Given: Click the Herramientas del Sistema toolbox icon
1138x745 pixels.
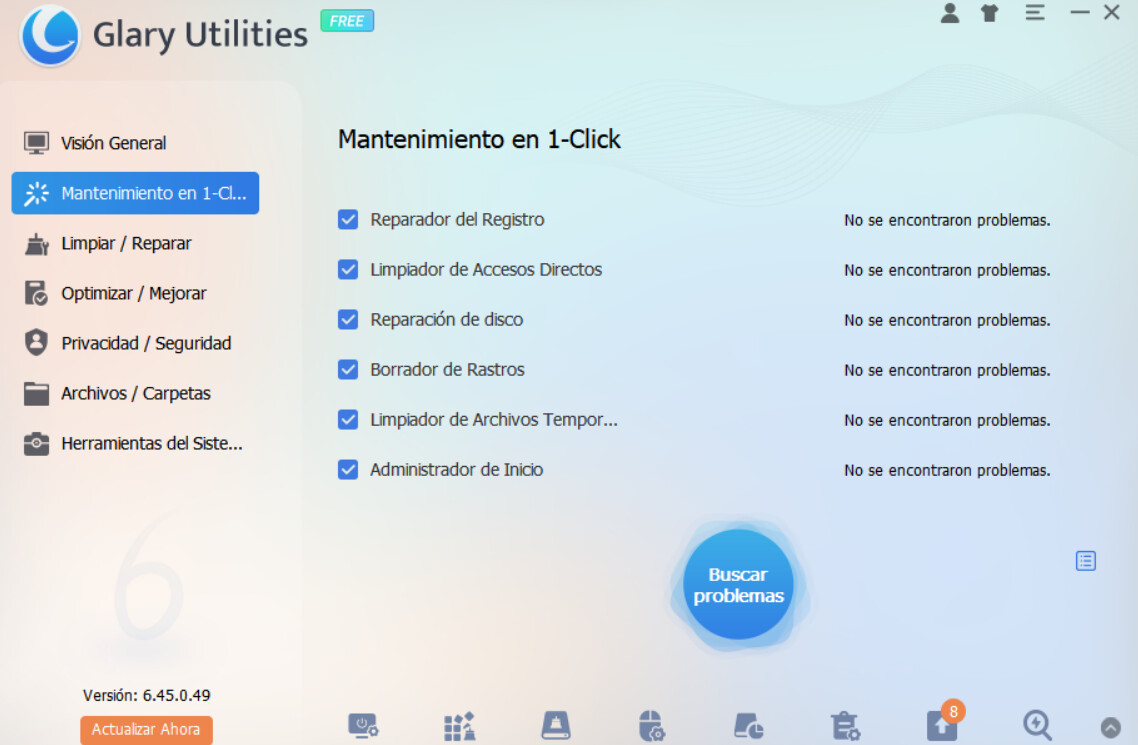Looking at the screenshot, I should coord(36,443).
